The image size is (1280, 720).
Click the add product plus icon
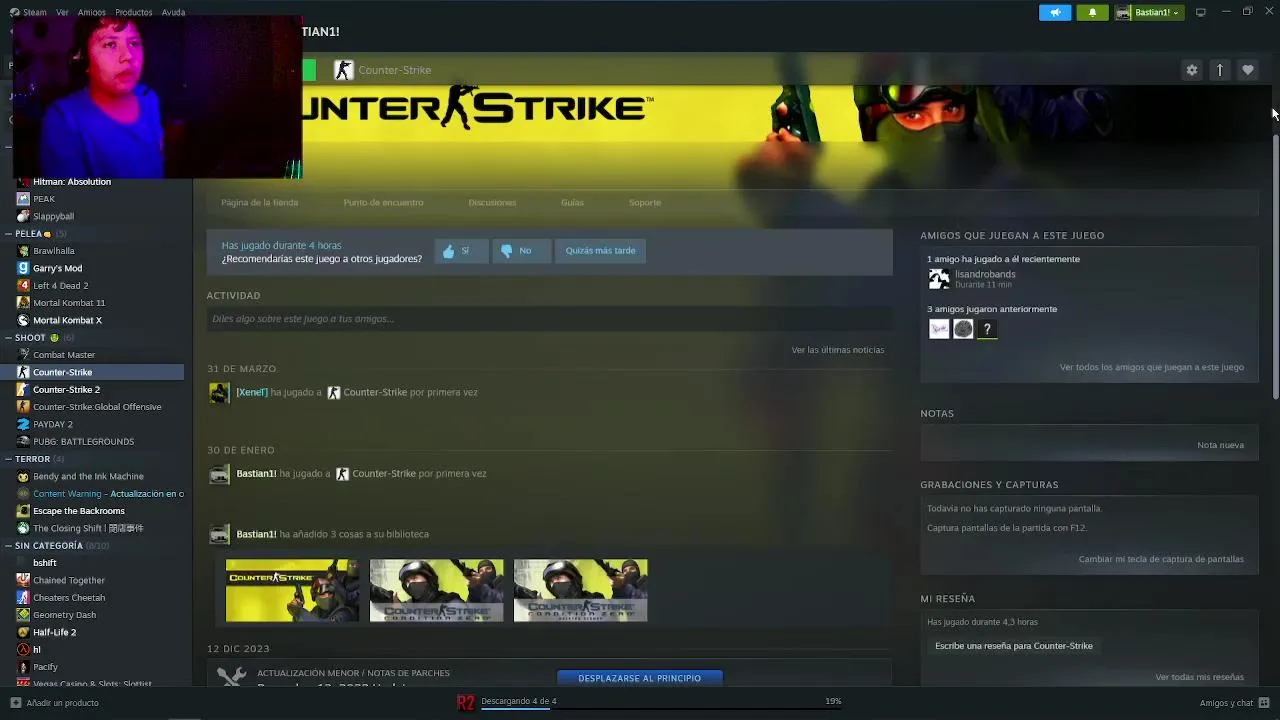(x=15, y=703)
